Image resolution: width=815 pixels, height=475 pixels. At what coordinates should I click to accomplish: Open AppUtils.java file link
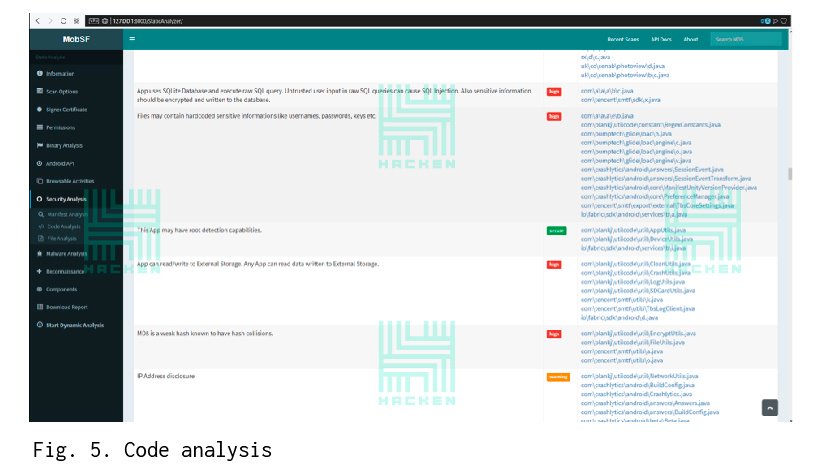(x=633, y=230)
